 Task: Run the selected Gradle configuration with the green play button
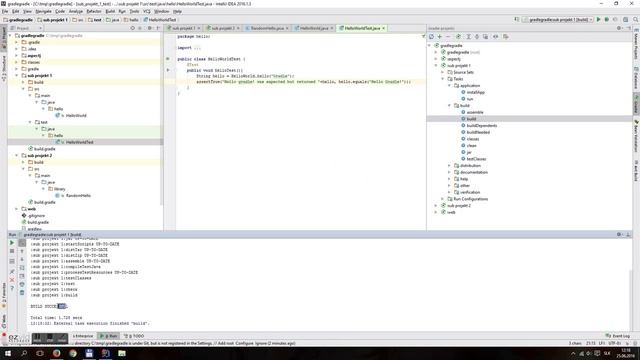pyautogui.click(x=598, y=20)
